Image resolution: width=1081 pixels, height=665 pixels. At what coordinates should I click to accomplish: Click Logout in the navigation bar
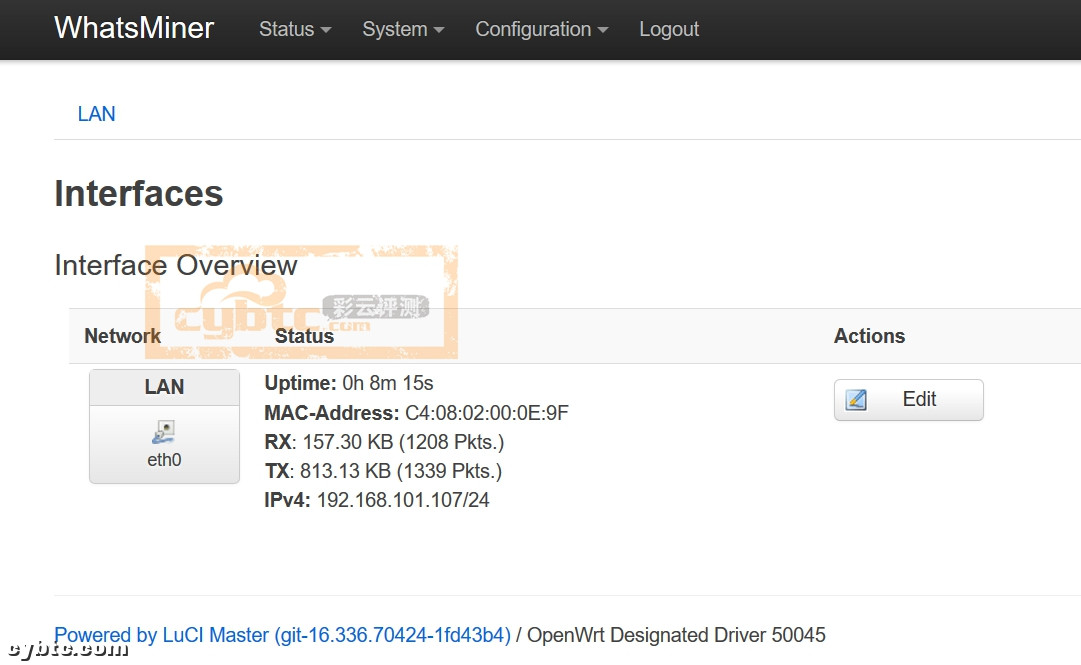coord(669,29)
